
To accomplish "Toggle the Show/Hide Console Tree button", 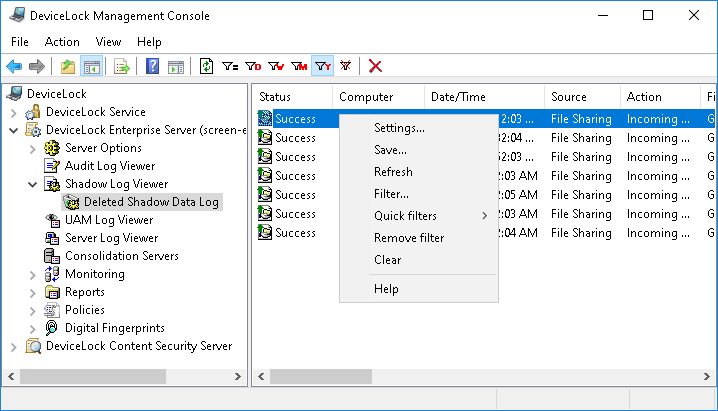I will [x=91, y=66].
